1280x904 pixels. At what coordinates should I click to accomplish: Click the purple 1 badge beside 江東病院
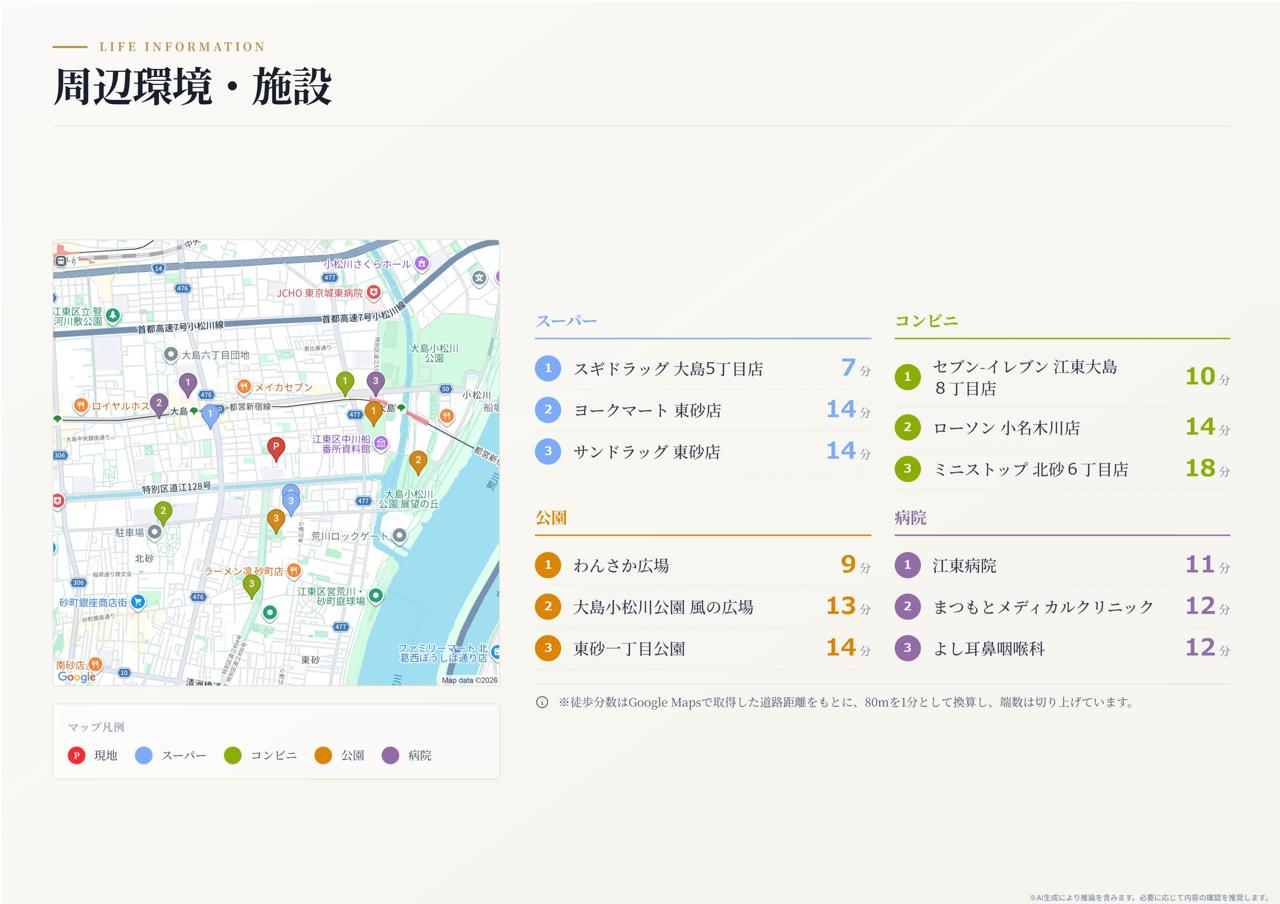(x=907, y=565)
